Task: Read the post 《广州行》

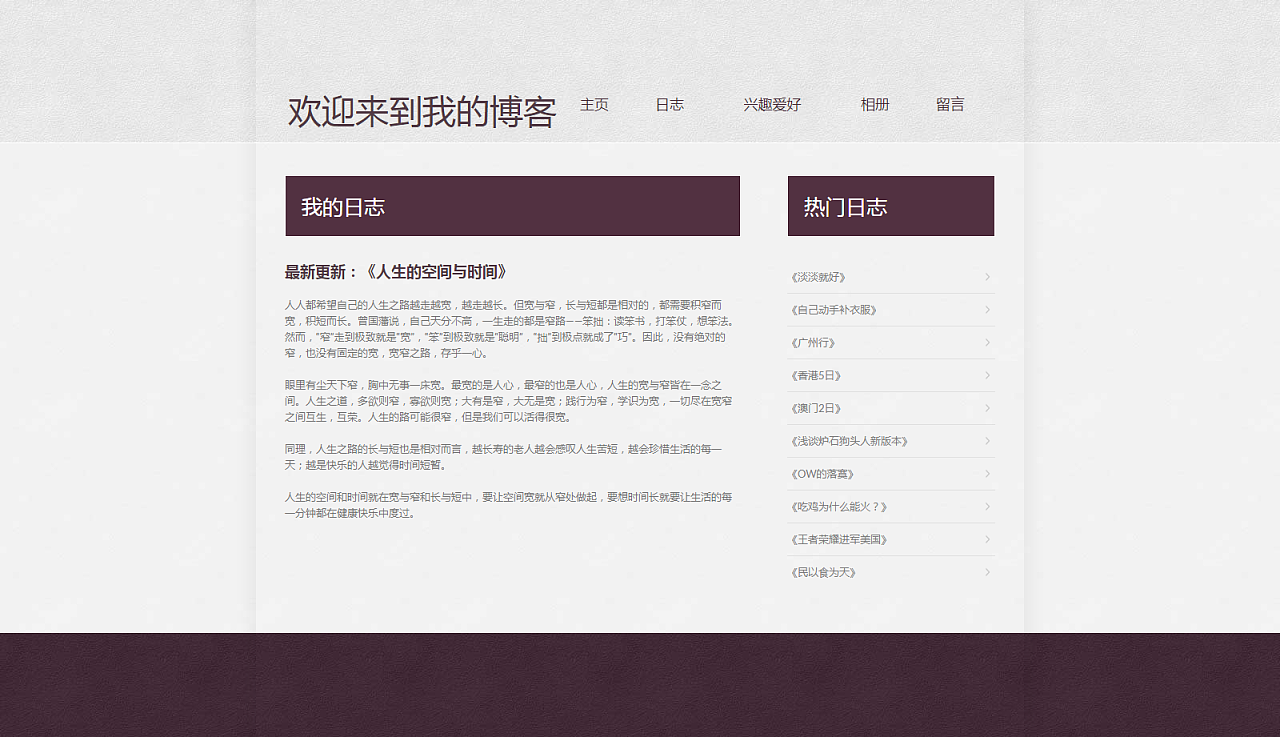Action: tap(812, 343)
